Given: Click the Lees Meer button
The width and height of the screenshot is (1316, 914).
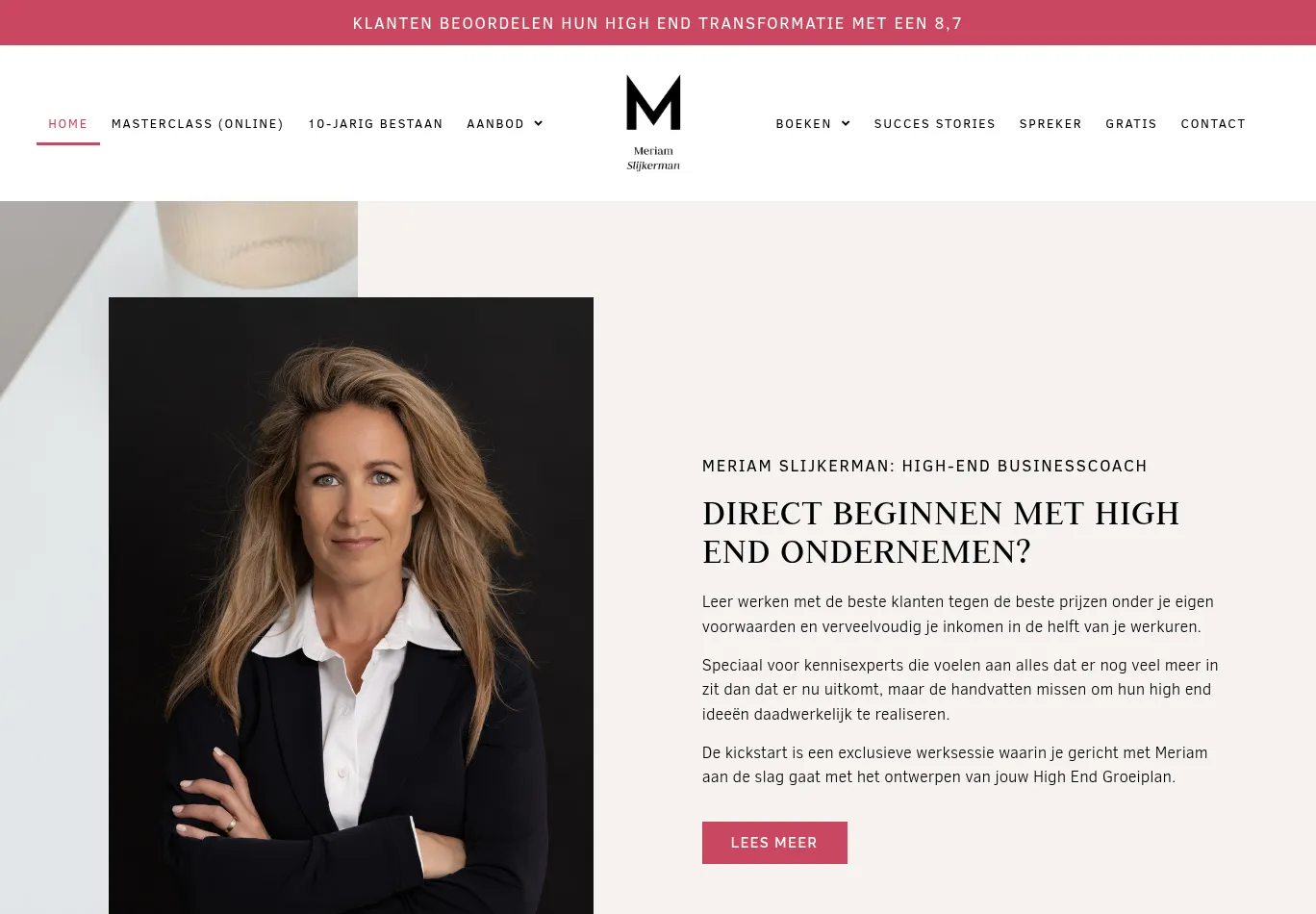Looking at the screenshot, I should [774, 843].
